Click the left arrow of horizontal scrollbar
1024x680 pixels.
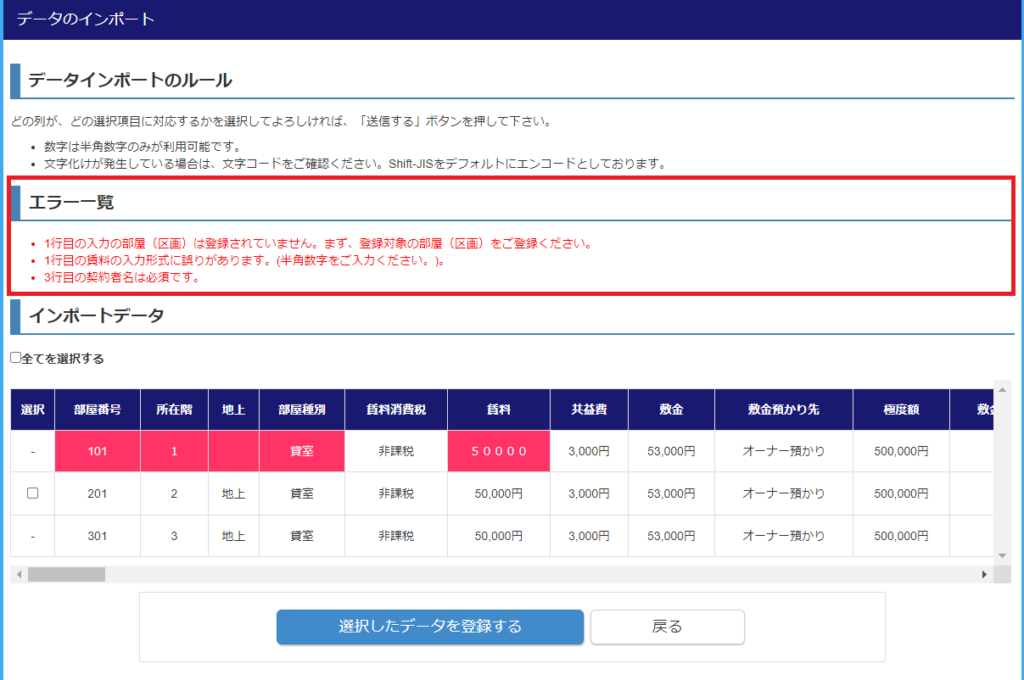[x=18, y=574]
